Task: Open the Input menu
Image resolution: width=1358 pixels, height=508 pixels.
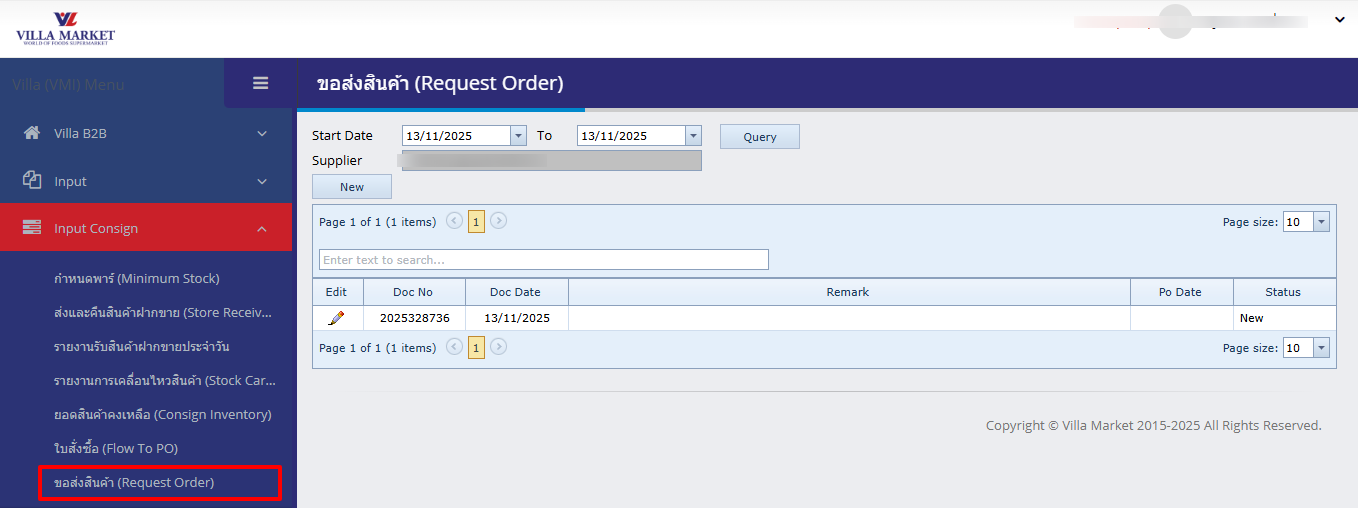Action: click(x=146, y=181)
